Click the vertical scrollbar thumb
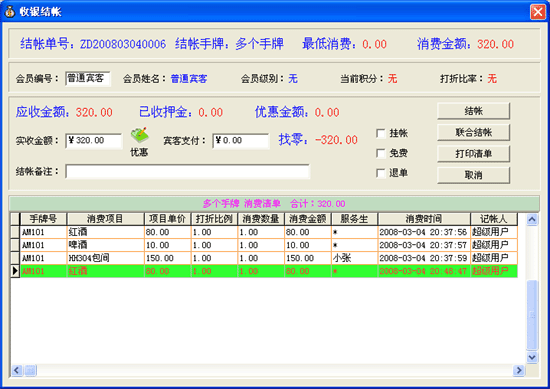 [x=532, y=315]
